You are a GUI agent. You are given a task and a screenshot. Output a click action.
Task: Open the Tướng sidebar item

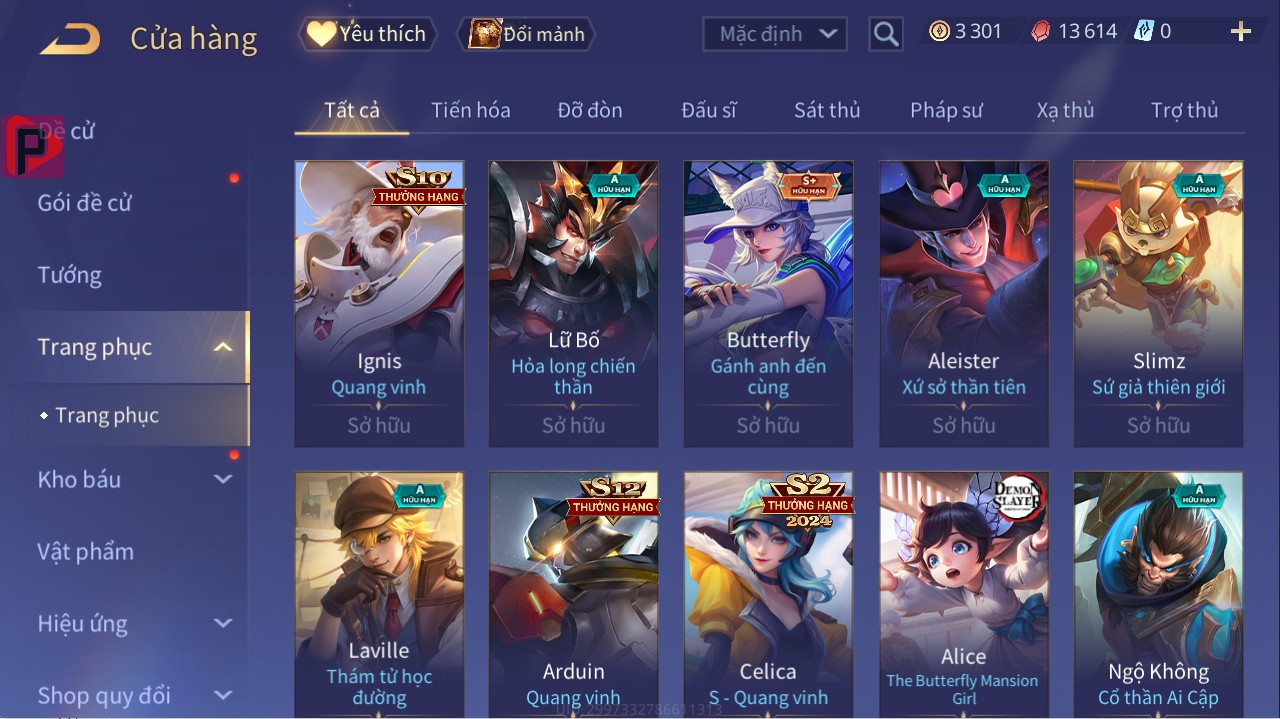[70, 275]
